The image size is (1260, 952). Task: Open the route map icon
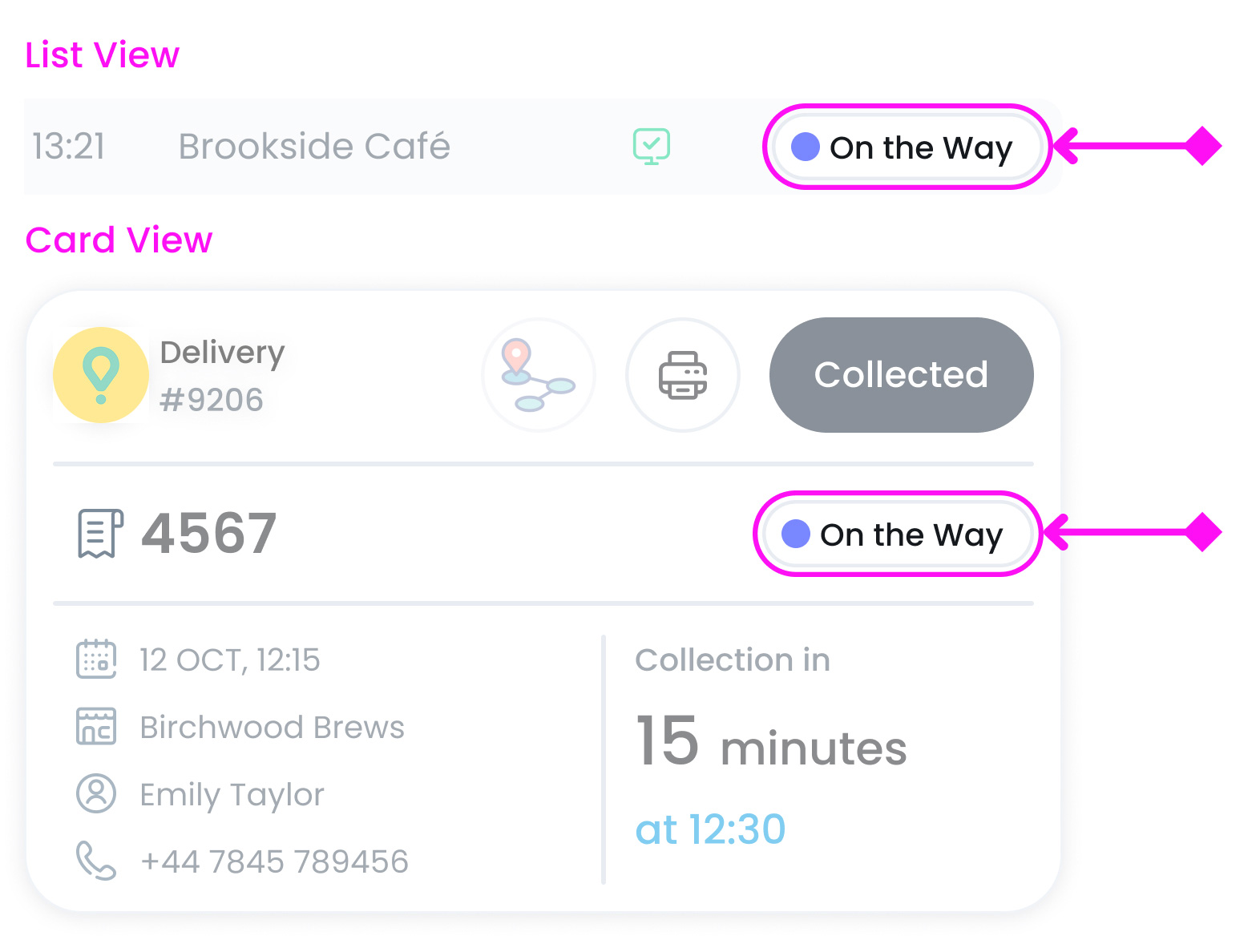pos(538,374)
